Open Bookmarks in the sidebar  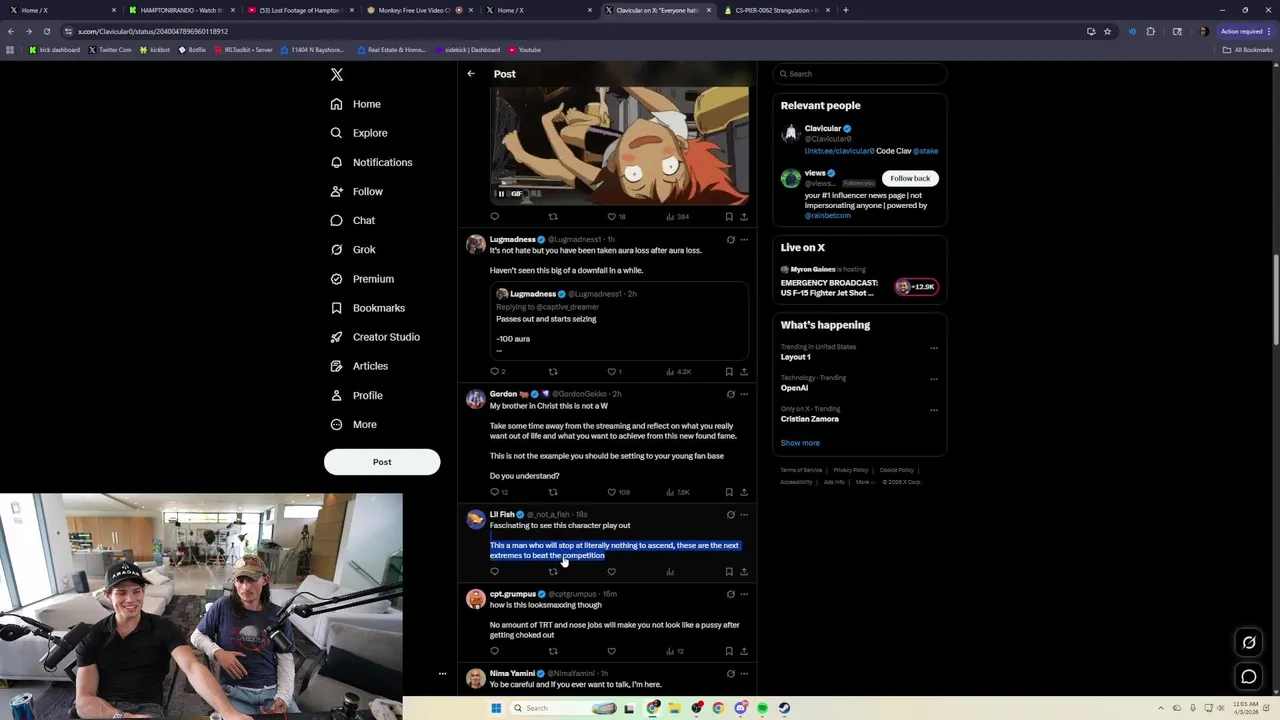click(368, 308)
